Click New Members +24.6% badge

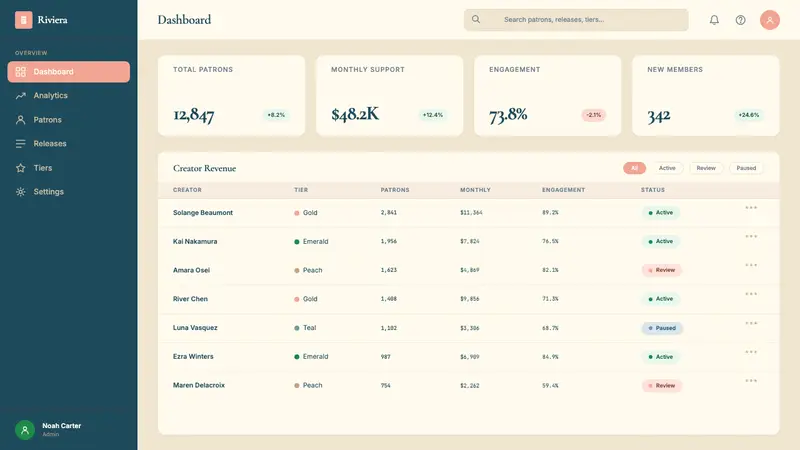[x=748, y=115]
